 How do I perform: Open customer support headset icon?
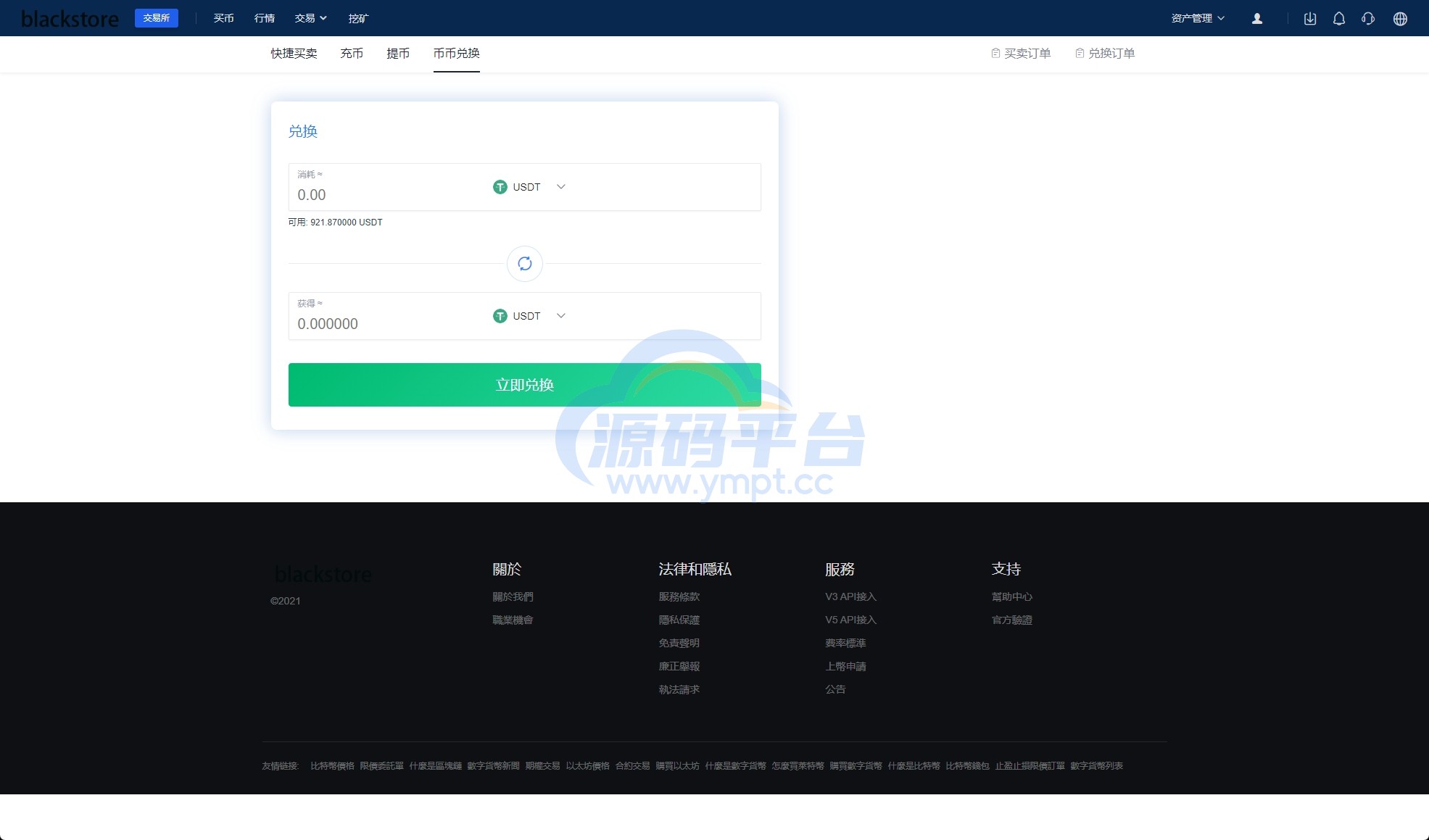(1368, 19)
